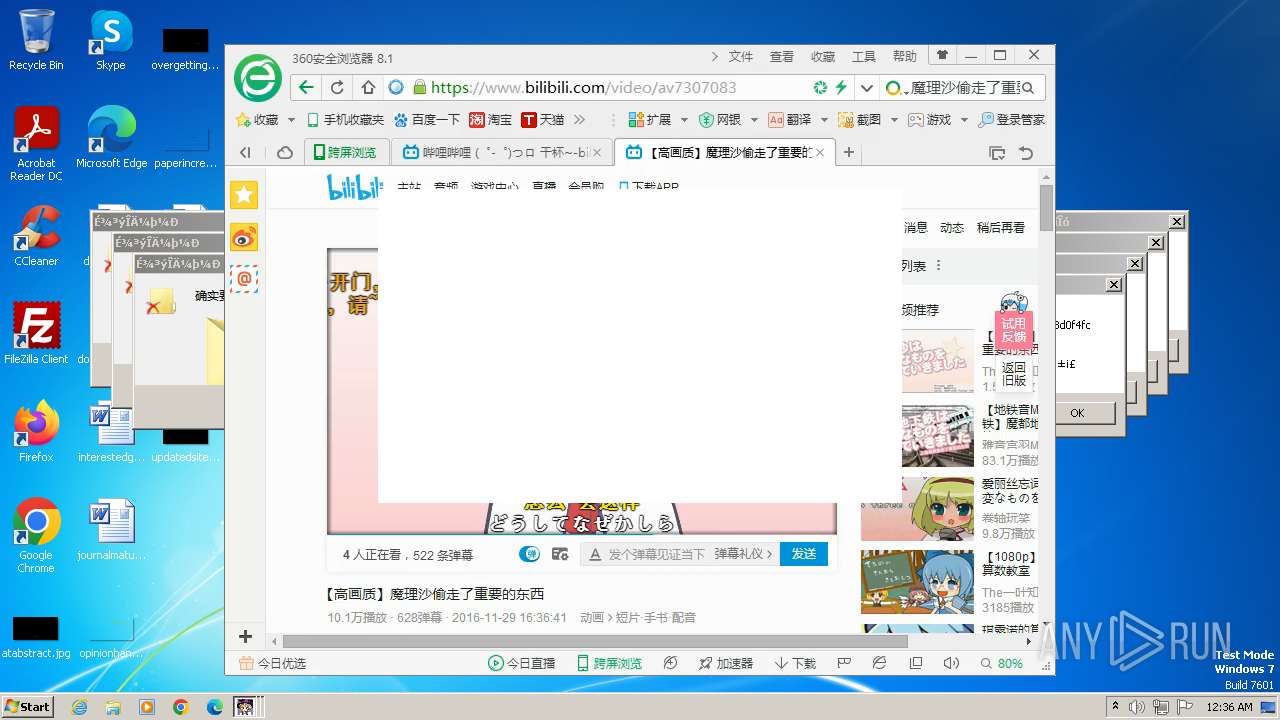1280x720 pixels.
Task: Expand the 翻译 dropdown arrow
Action: pyautogui.click(x=824, y=120)
